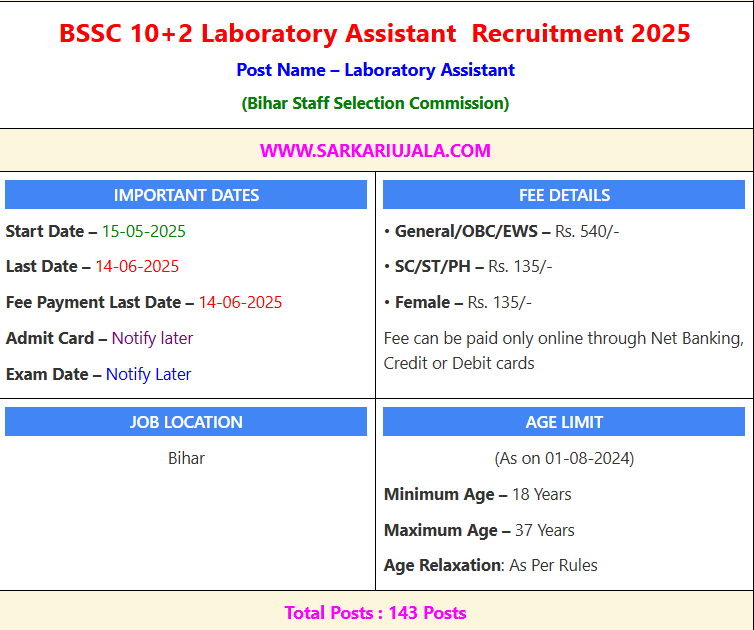The image size is (754, 630).
Task: Click the WWW.SARKARIUJALA.COM website link
Action: click(x=375, y=151)
